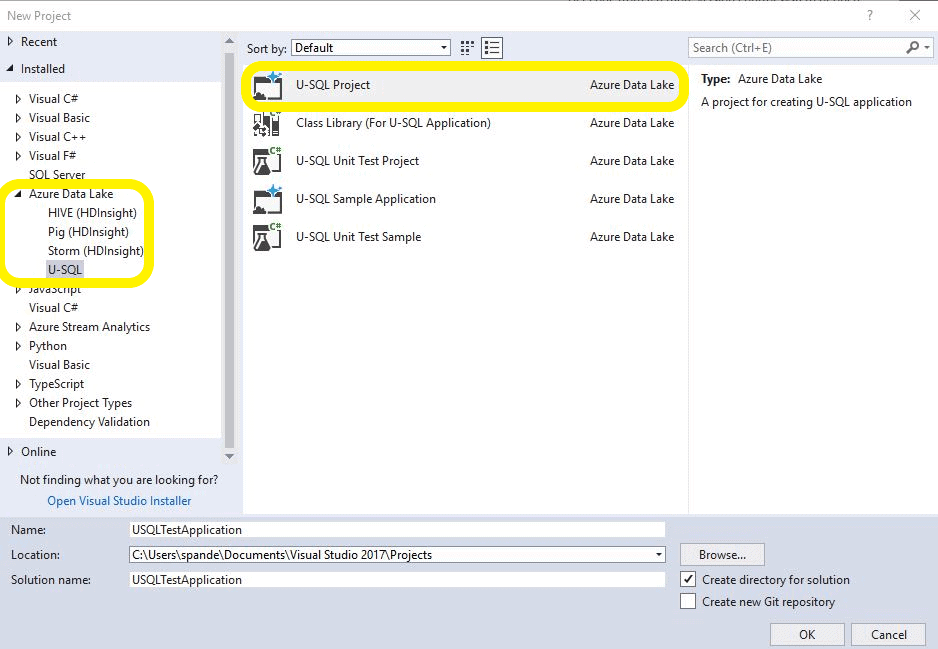Expand the Recent section
This screenshot has height=649, width=938.
[x=10, y=41]
